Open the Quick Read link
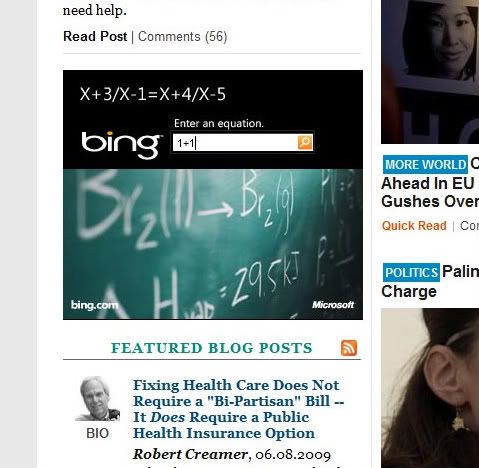479x468 pixels. pos(414,226)
